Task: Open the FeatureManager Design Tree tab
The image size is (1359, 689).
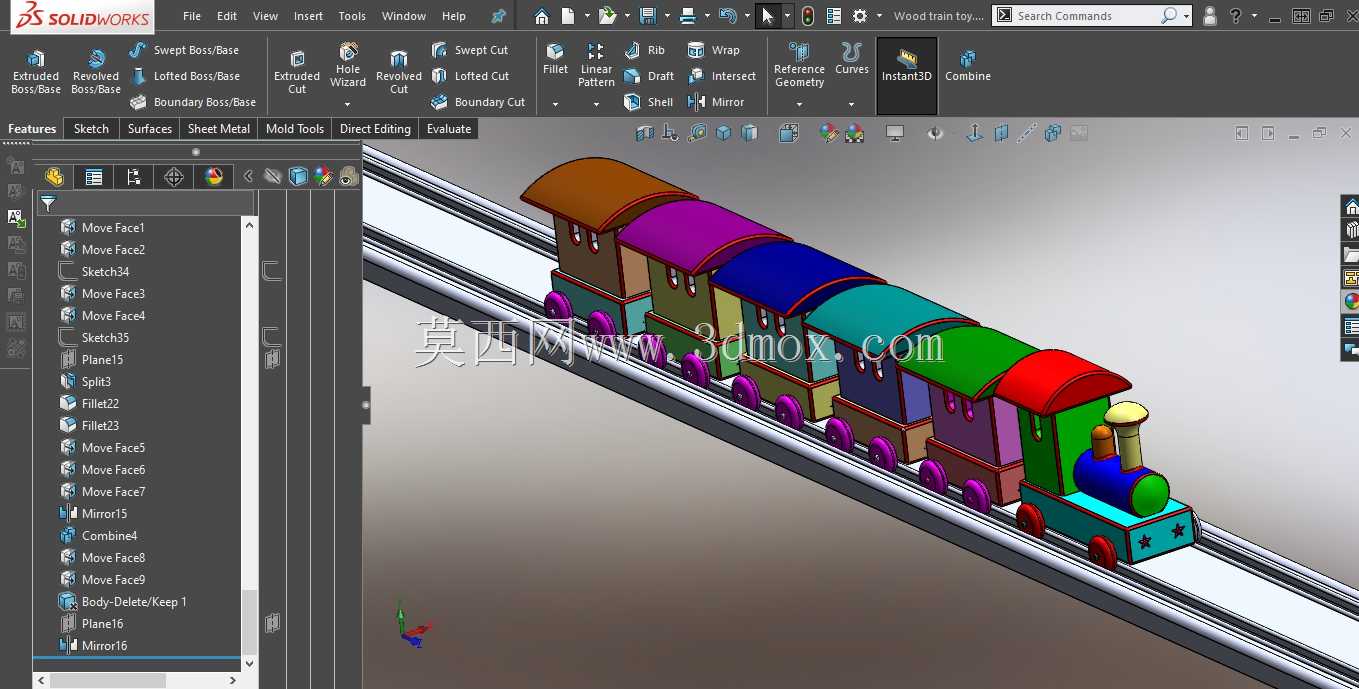Action: 54,177
